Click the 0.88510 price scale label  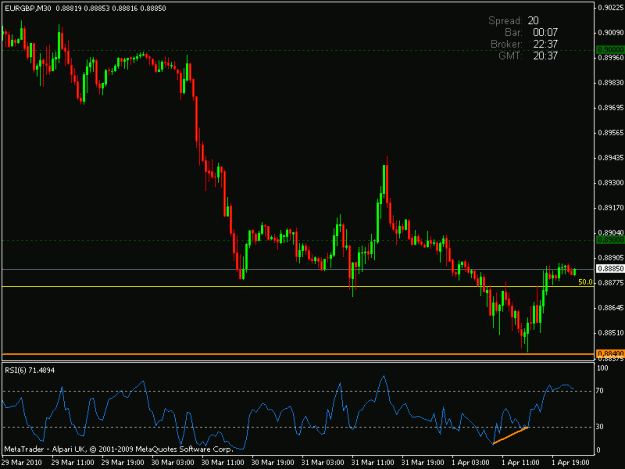tap(611, 333)
